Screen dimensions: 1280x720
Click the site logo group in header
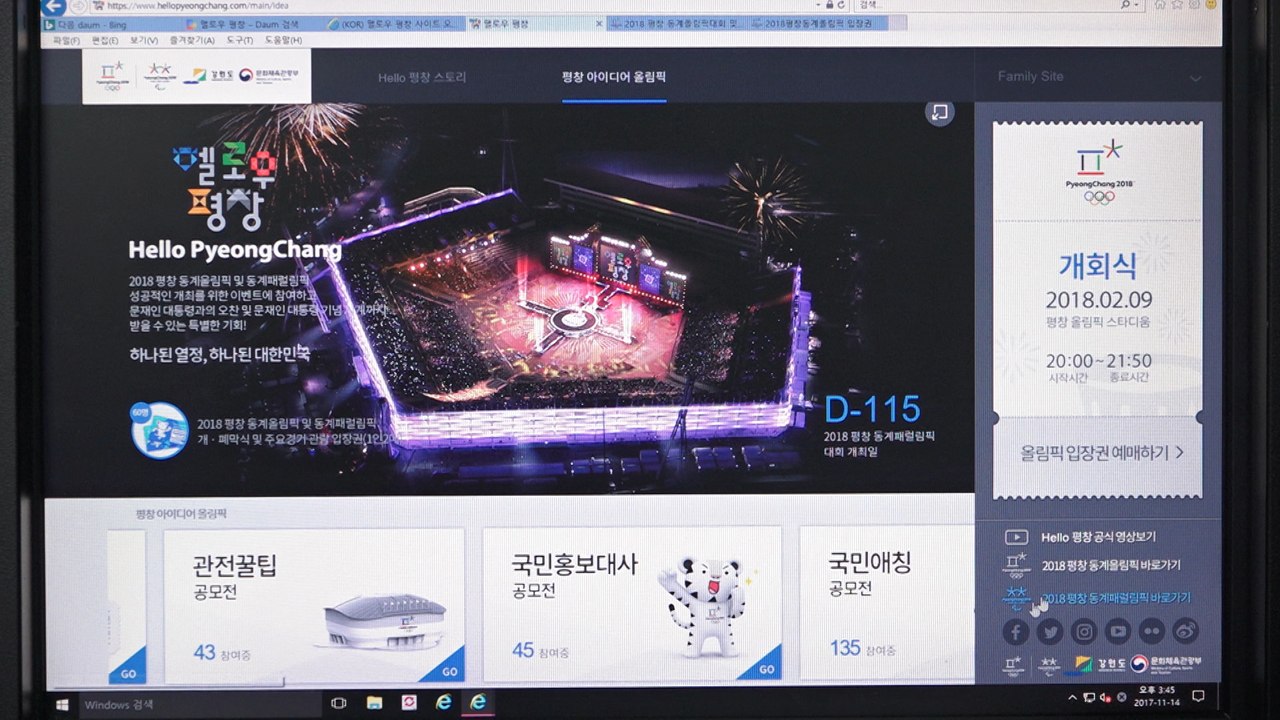(197, 76)
